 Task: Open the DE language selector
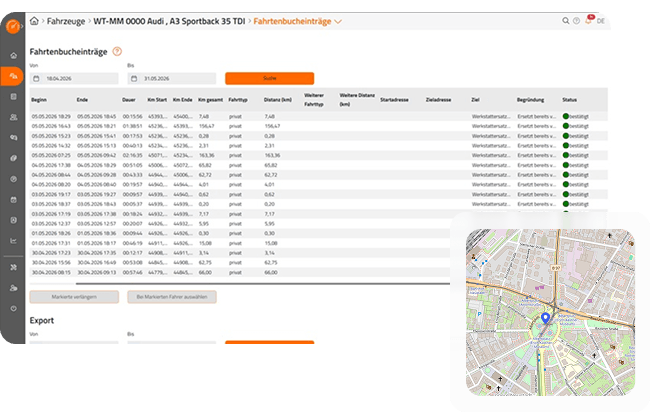click(x=601, y=21)
